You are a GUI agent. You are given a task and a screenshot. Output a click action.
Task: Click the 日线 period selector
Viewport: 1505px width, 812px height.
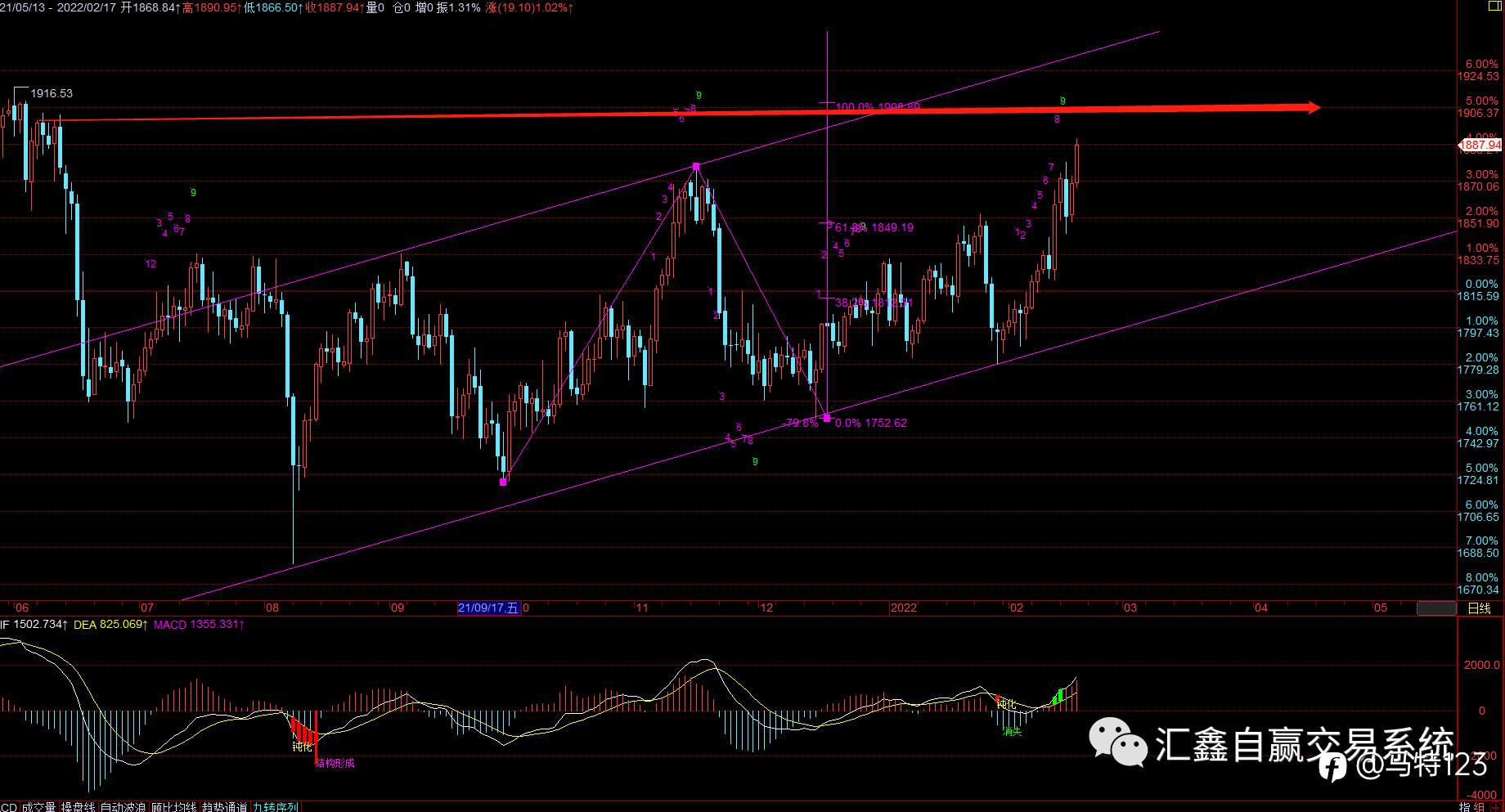point(1479,608)
